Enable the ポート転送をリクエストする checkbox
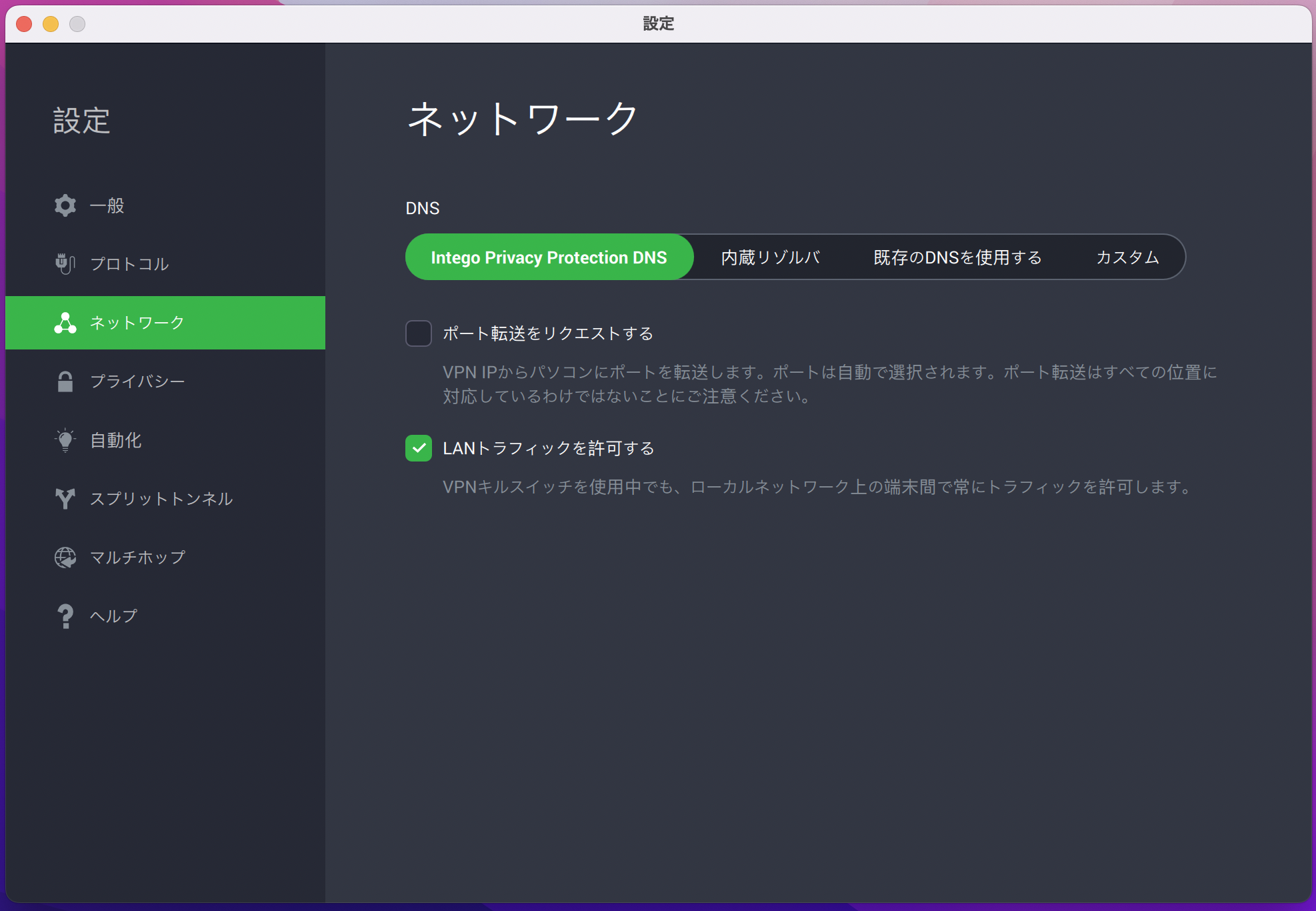This screenshot has width=1316, height=911. tap(419, 333)
